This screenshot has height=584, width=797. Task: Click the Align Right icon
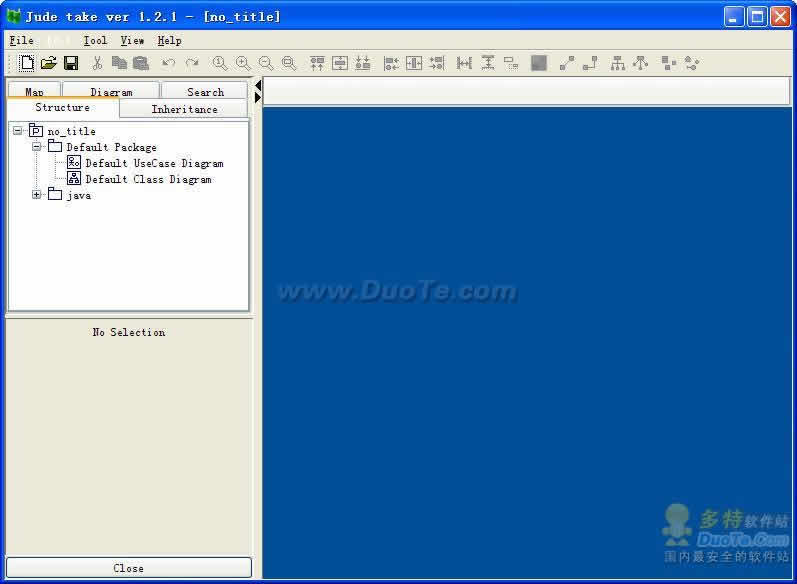[x=437, y=63]
